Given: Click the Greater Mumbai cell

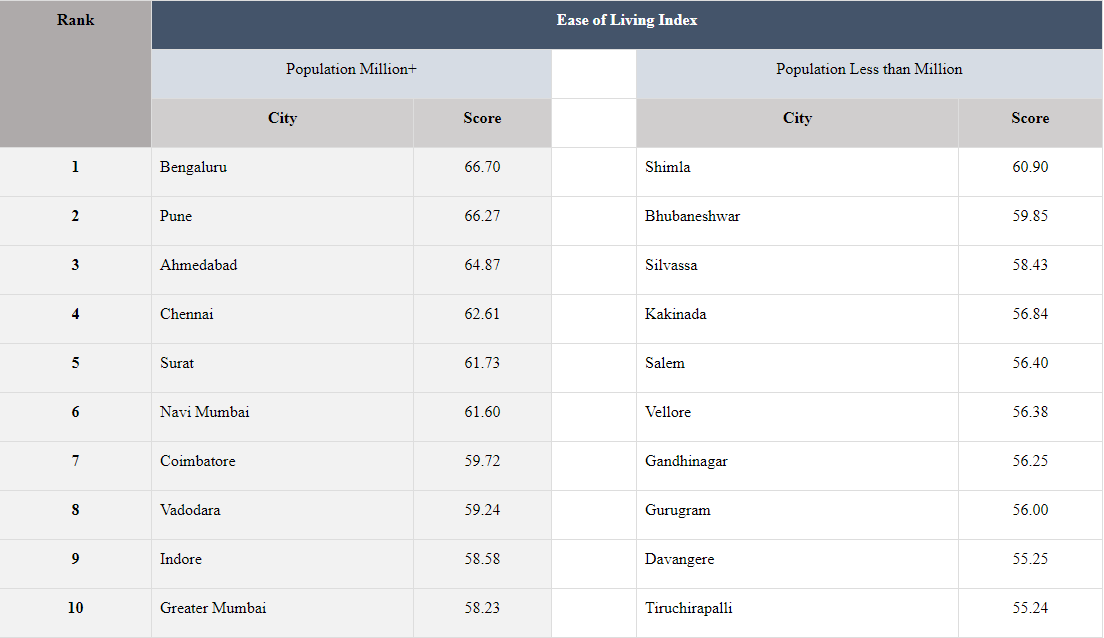Looking at the screenshot, I should click(x=213, y=608).
